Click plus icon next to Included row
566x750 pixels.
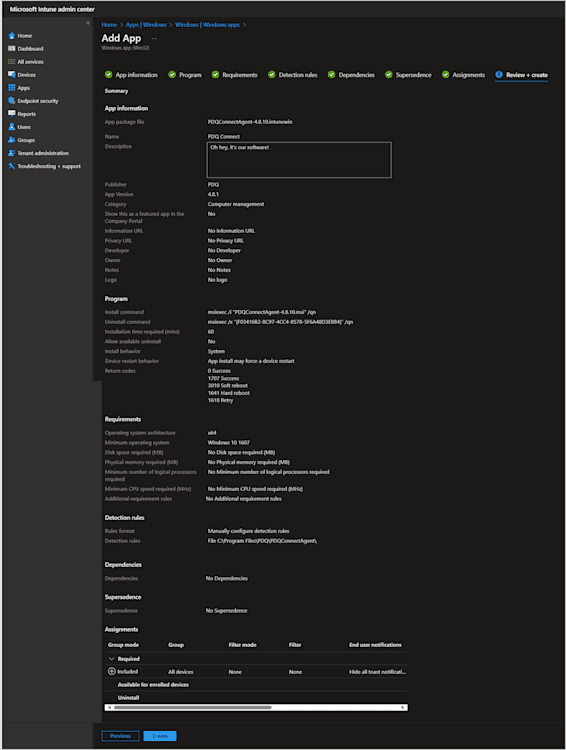click(x=111, y=671)
